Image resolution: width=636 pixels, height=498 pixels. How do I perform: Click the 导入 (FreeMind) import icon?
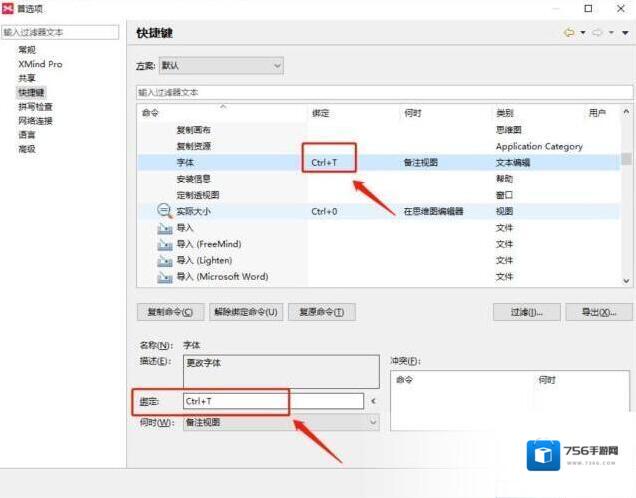pos(164,244)
